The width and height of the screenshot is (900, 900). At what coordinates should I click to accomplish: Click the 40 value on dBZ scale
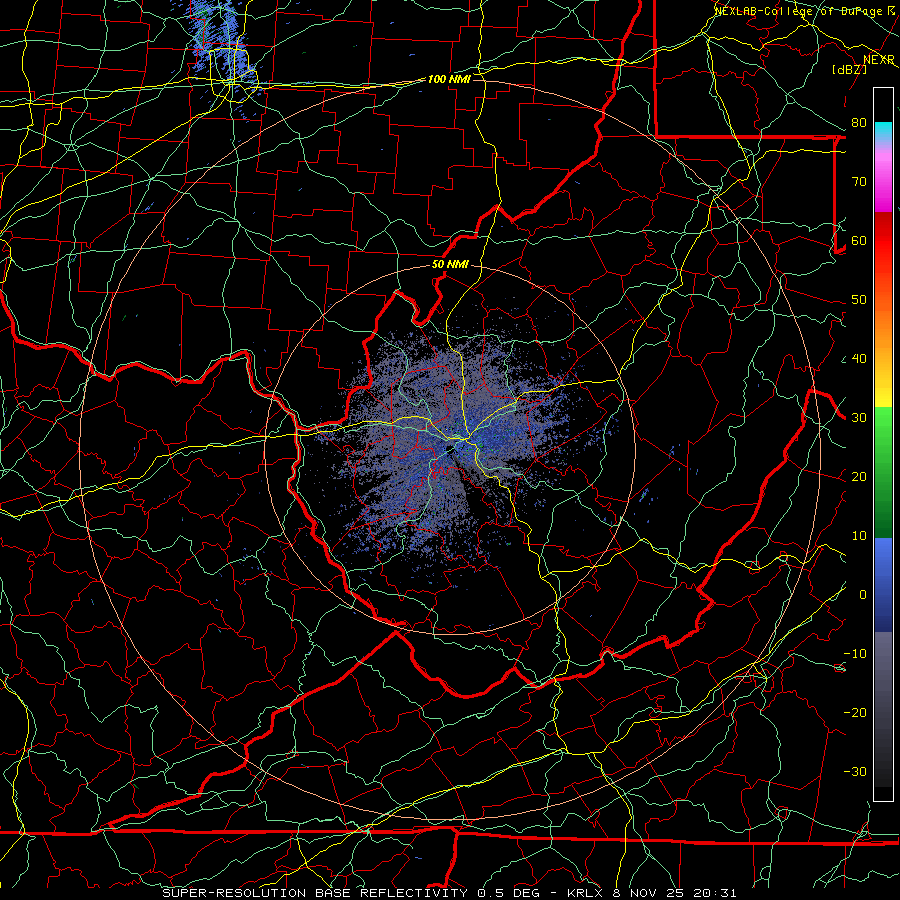tap(859, 359)
